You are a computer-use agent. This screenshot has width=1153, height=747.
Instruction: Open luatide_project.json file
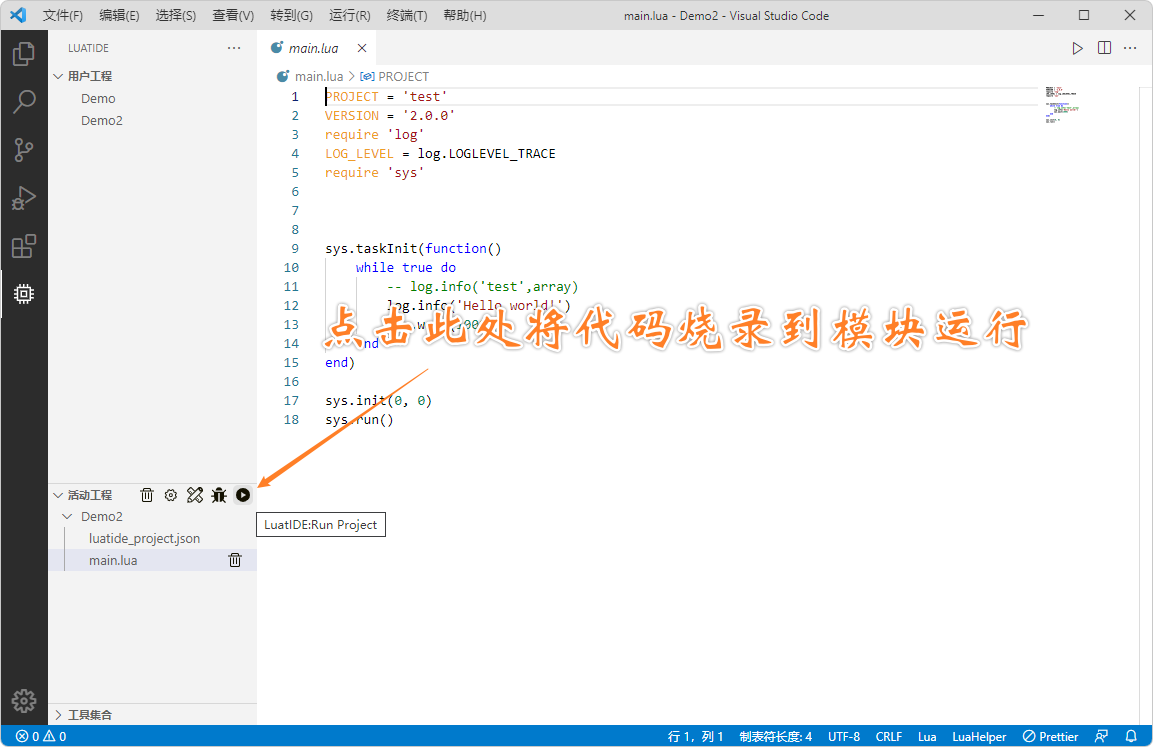point(144,538)
